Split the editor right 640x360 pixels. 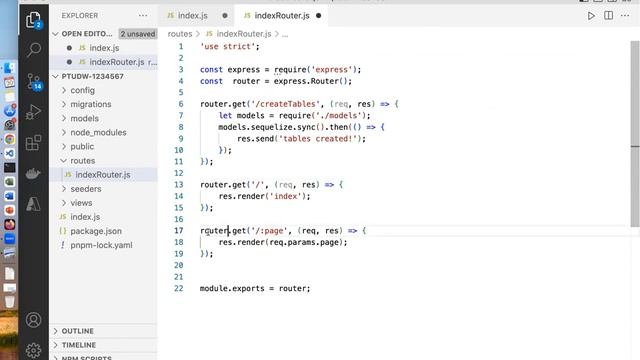(x=608, y=16)
